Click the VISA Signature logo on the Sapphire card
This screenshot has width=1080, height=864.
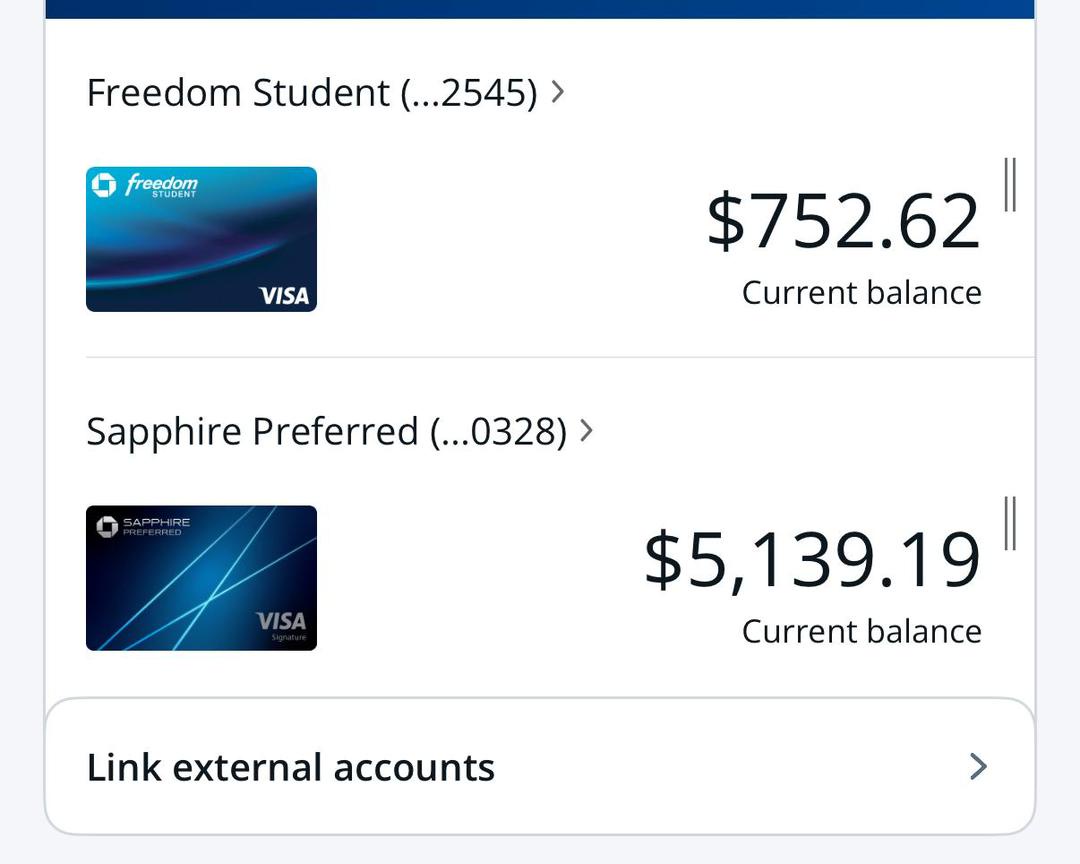[281, 625]
